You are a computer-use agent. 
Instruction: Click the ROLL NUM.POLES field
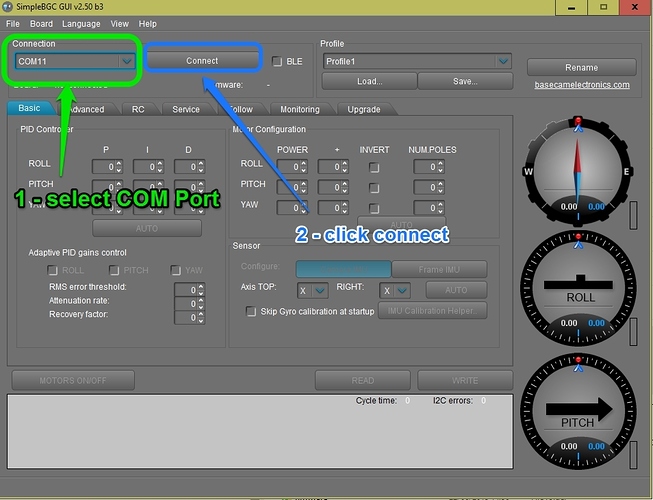pyautogui.click(x=429, y=167)
